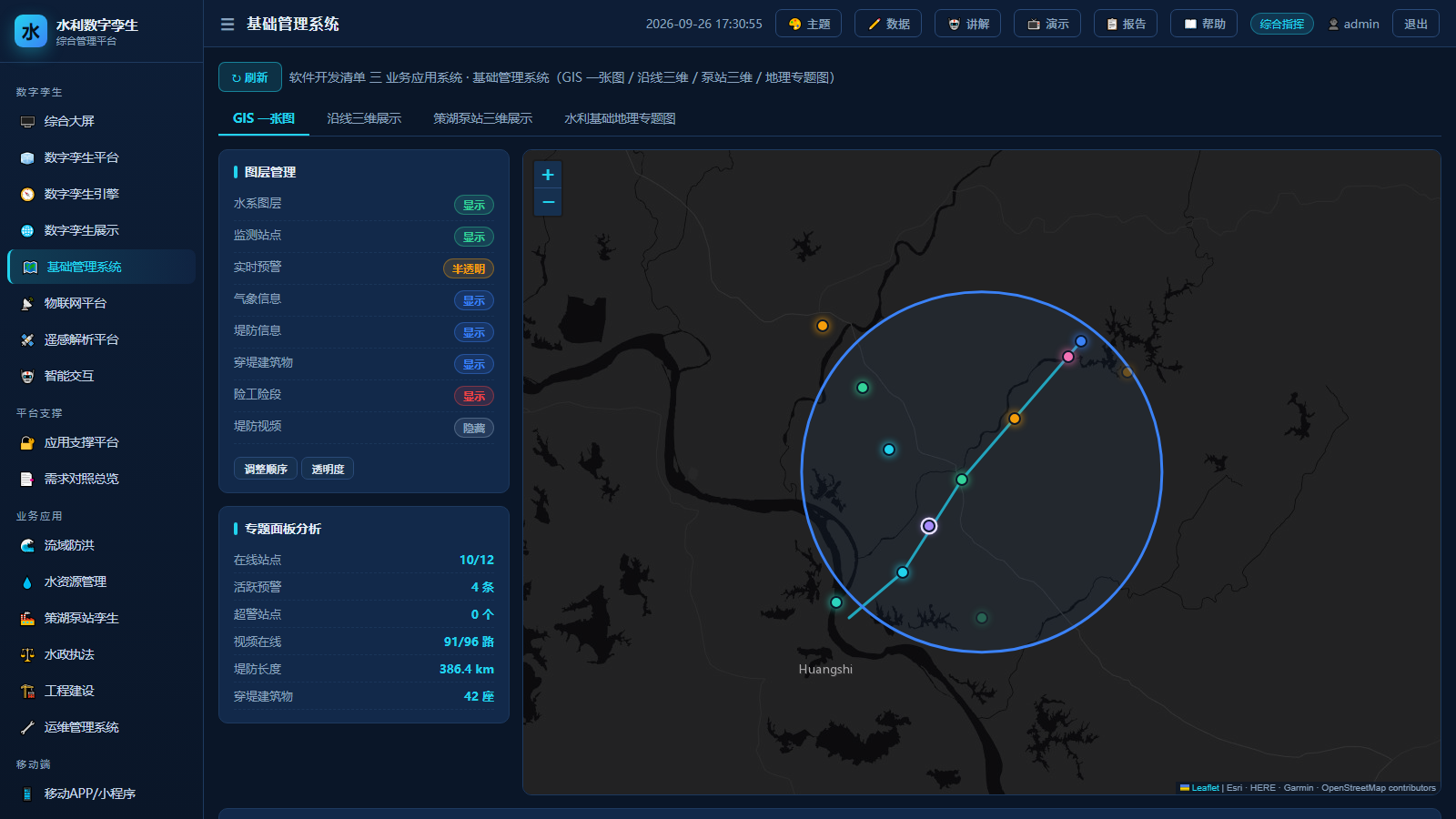Toggle 监测站点 layer 显示 badge

pyautogui.click(x=474, y=237)
